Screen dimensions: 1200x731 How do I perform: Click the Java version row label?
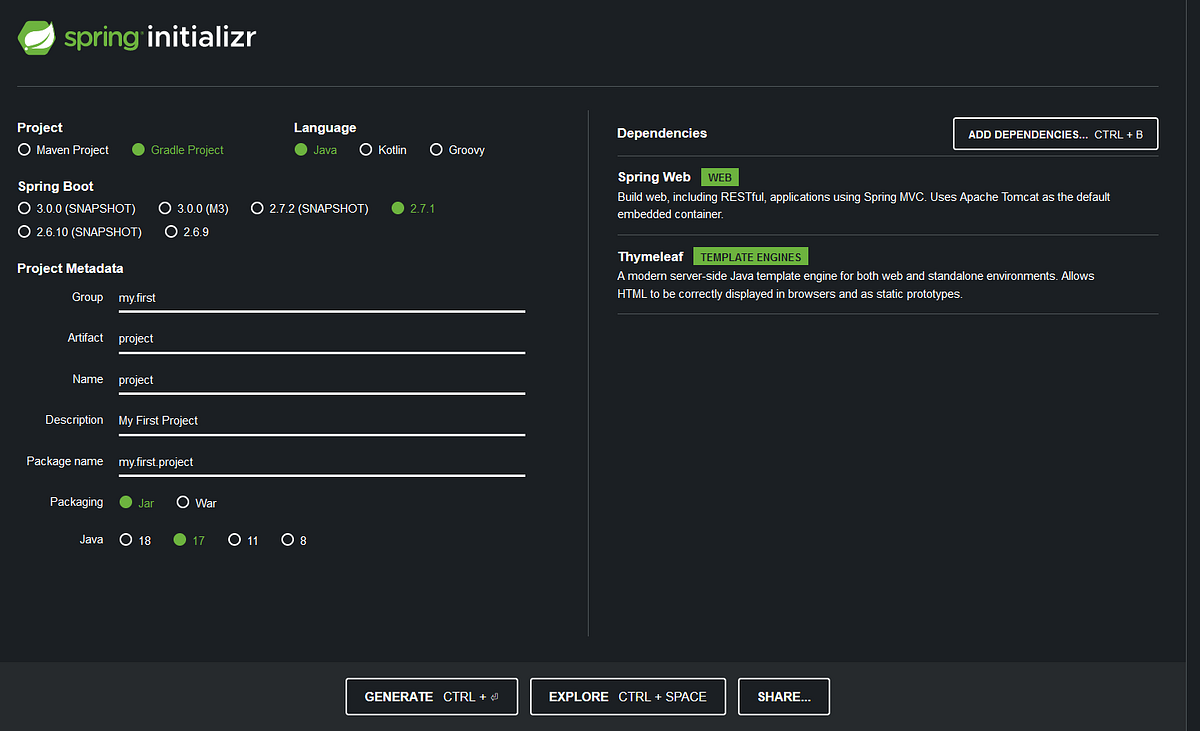coord(92,539)
